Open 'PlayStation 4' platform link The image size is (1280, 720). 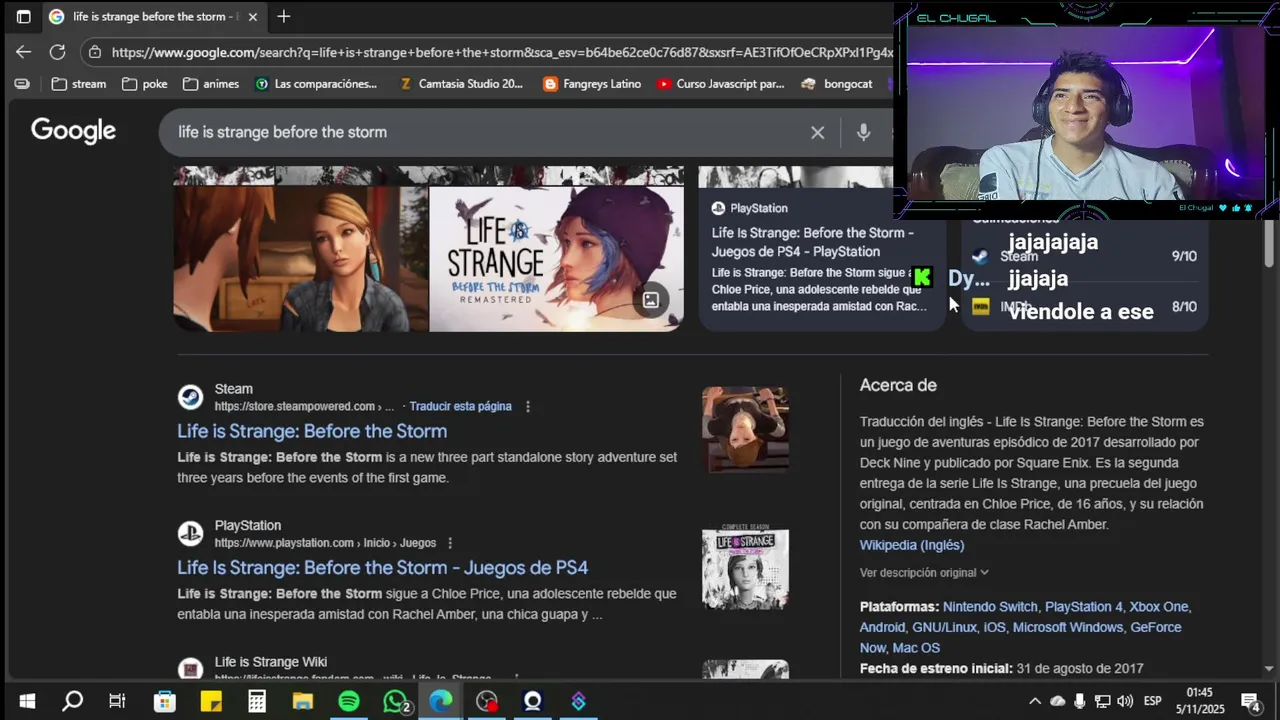pyautogui.click(x=1083, y=607)
